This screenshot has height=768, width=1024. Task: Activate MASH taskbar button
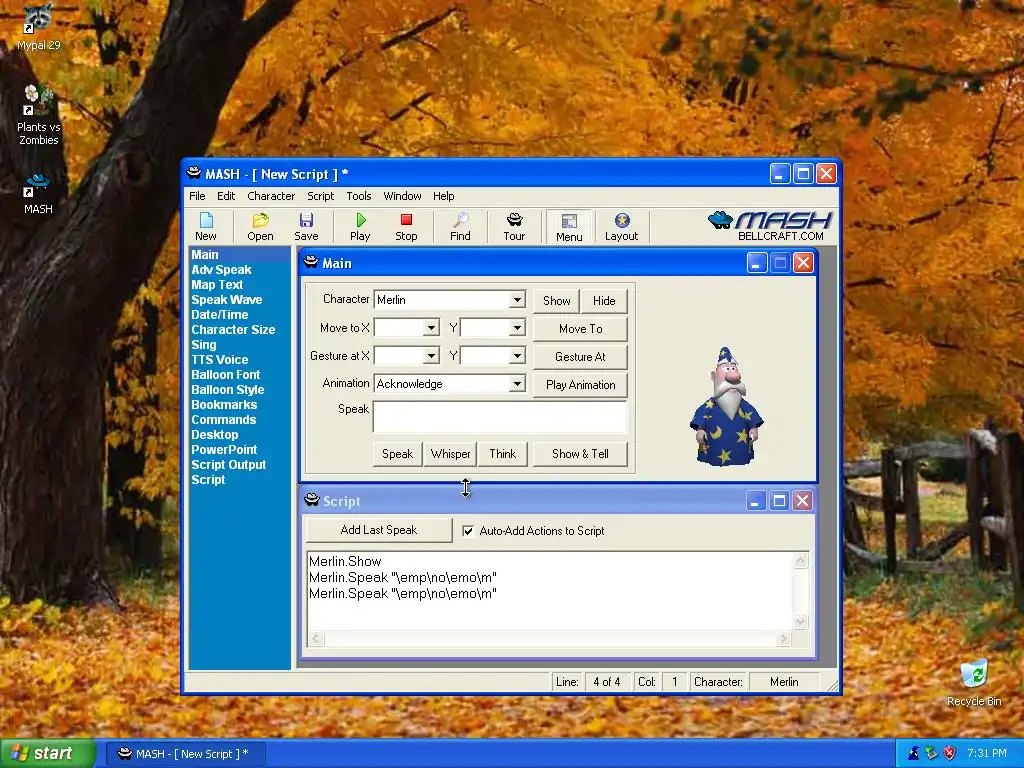[185, 754]
